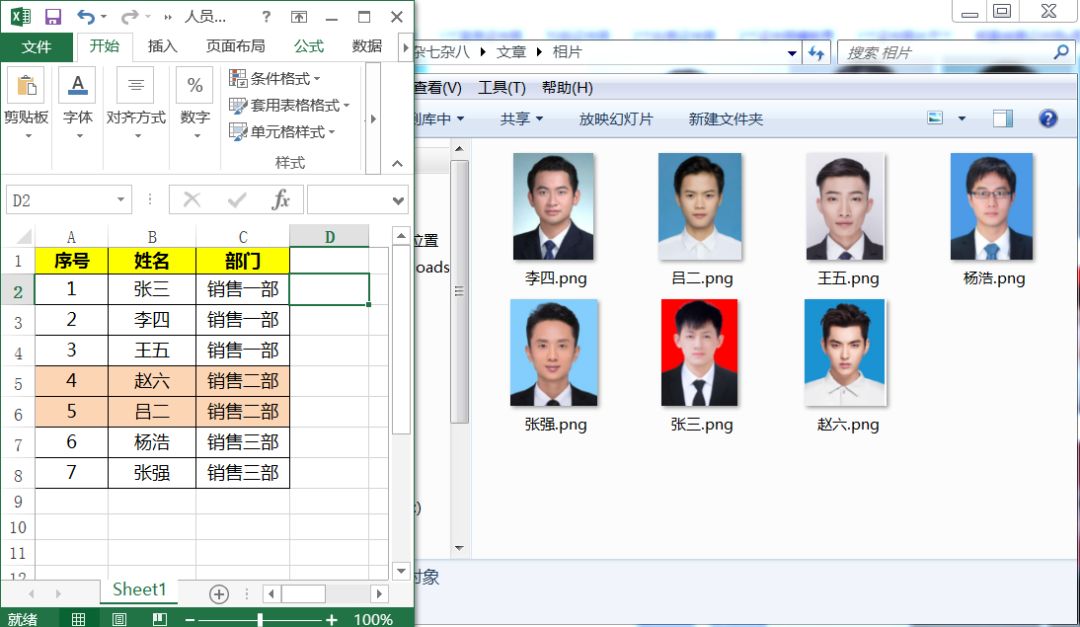The width and height of the screenshot is (1080, 627).
Task: Open 工具(T) menu in Explorer
Action: click(x=502, y=88)
